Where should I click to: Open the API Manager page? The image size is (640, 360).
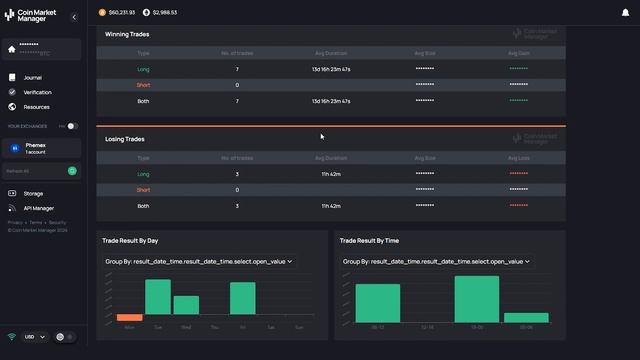point(39,208)
